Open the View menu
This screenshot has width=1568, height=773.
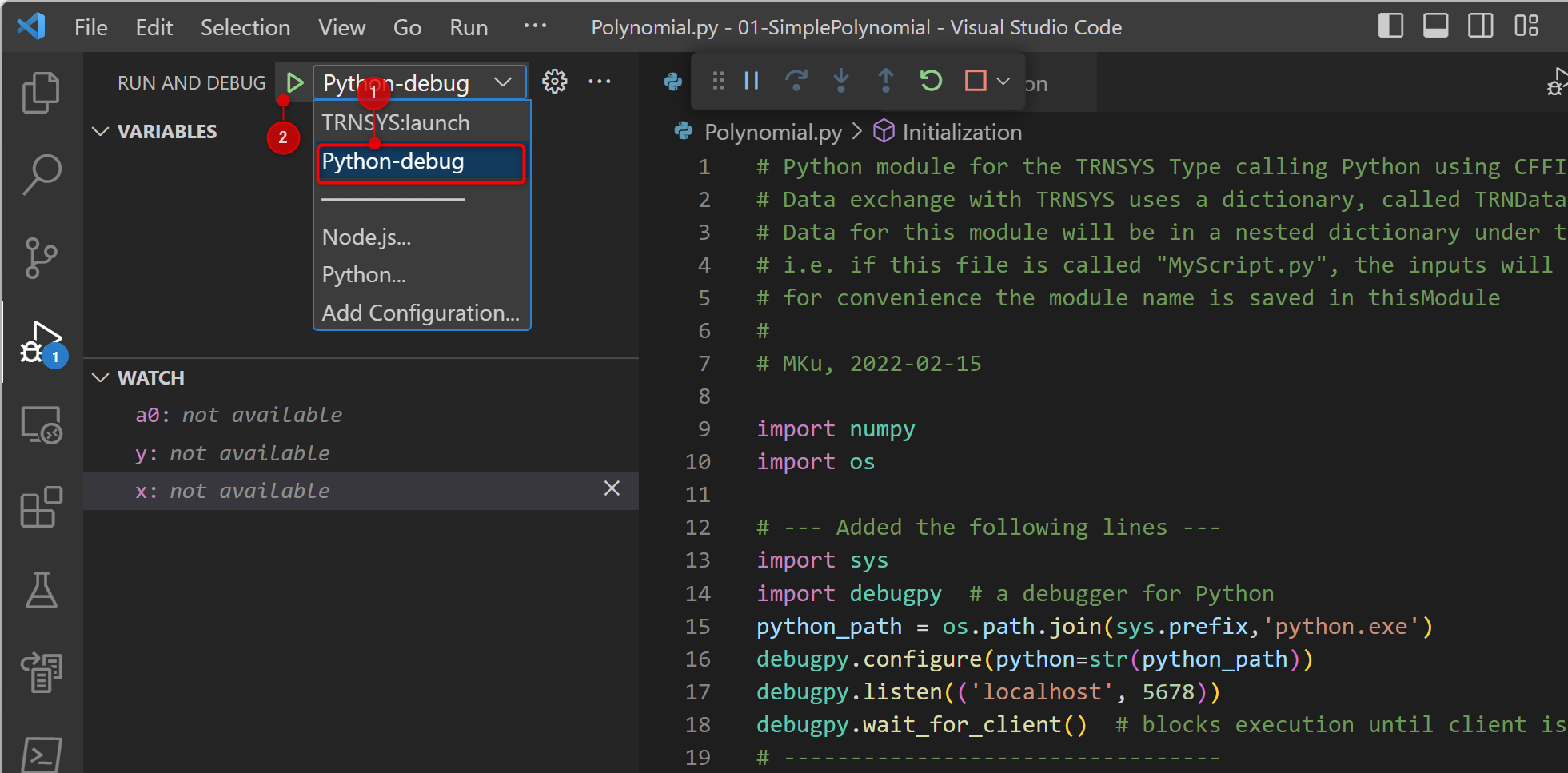341,27
